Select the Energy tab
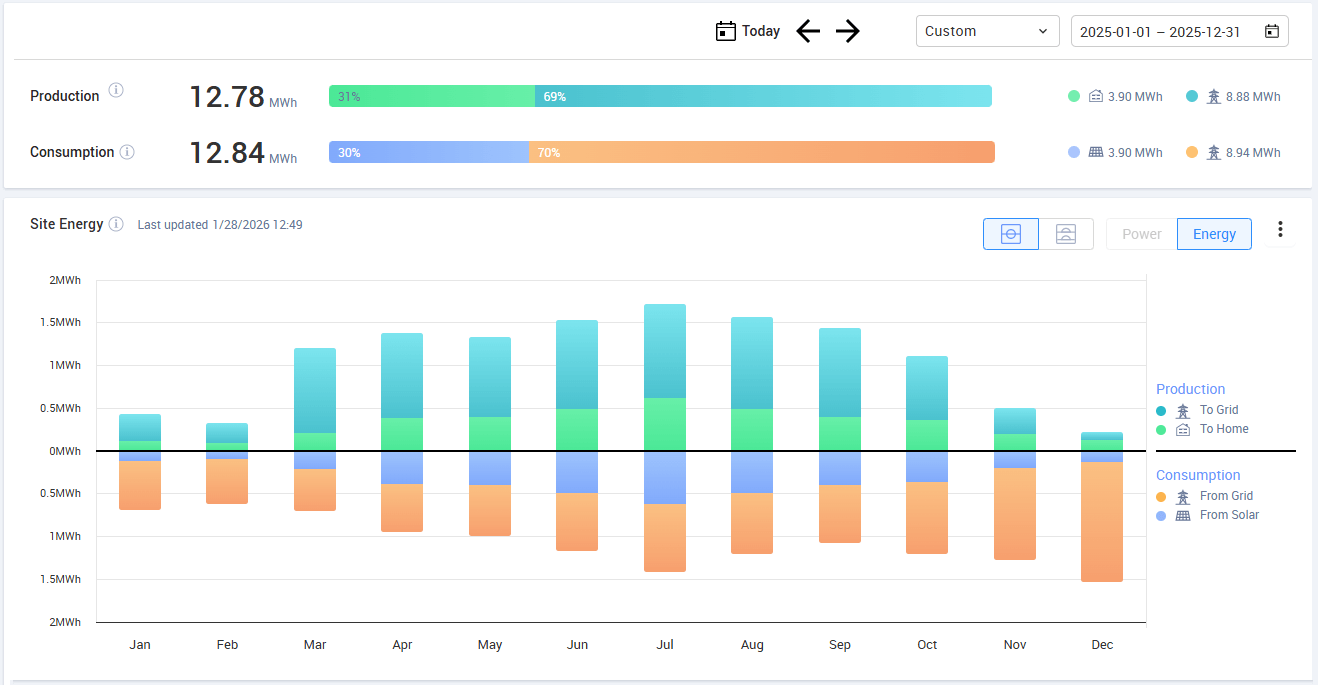 [1214, 234]
